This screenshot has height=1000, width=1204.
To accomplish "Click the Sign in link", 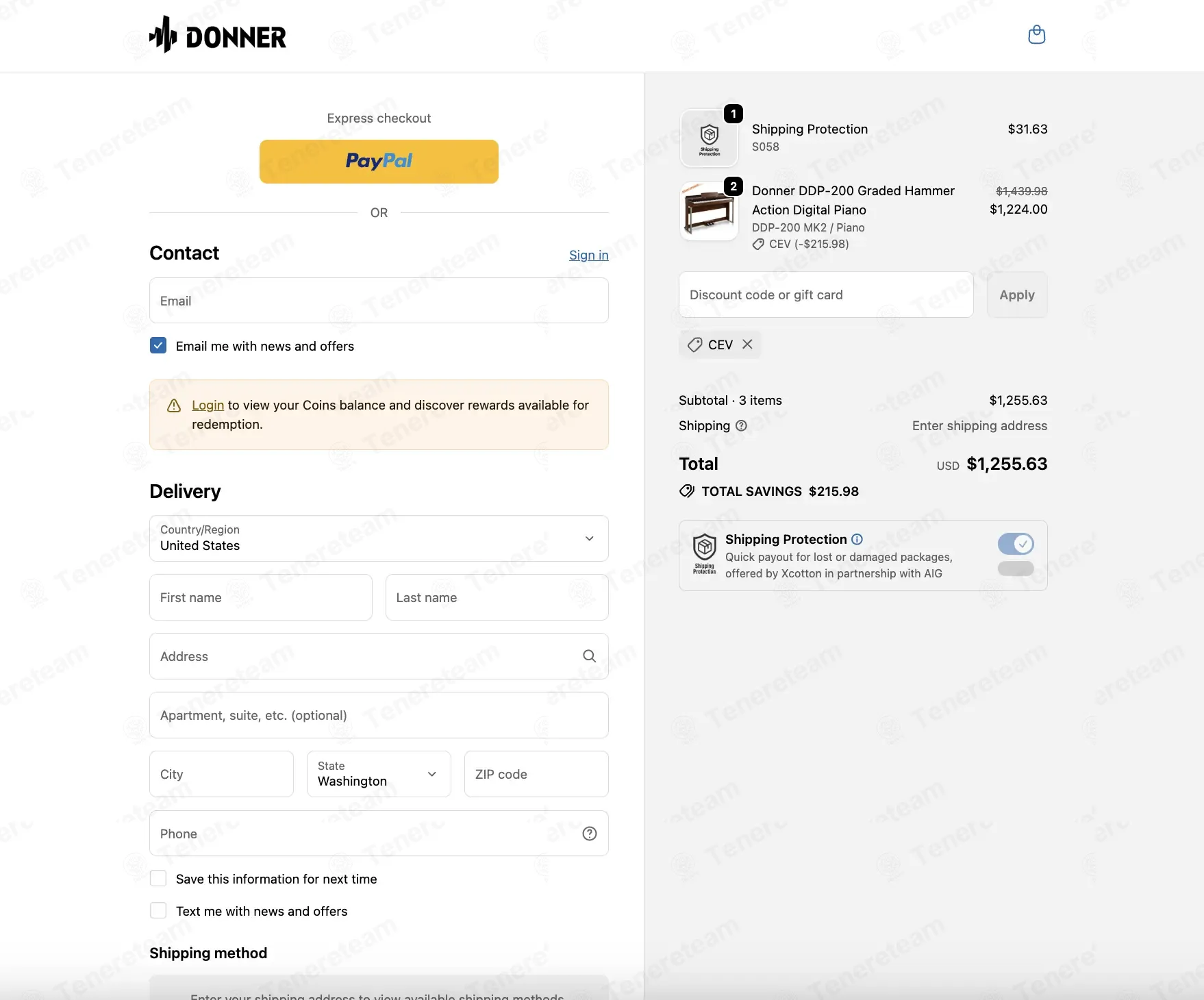I will pyautogui.click(x=589, y=255).
